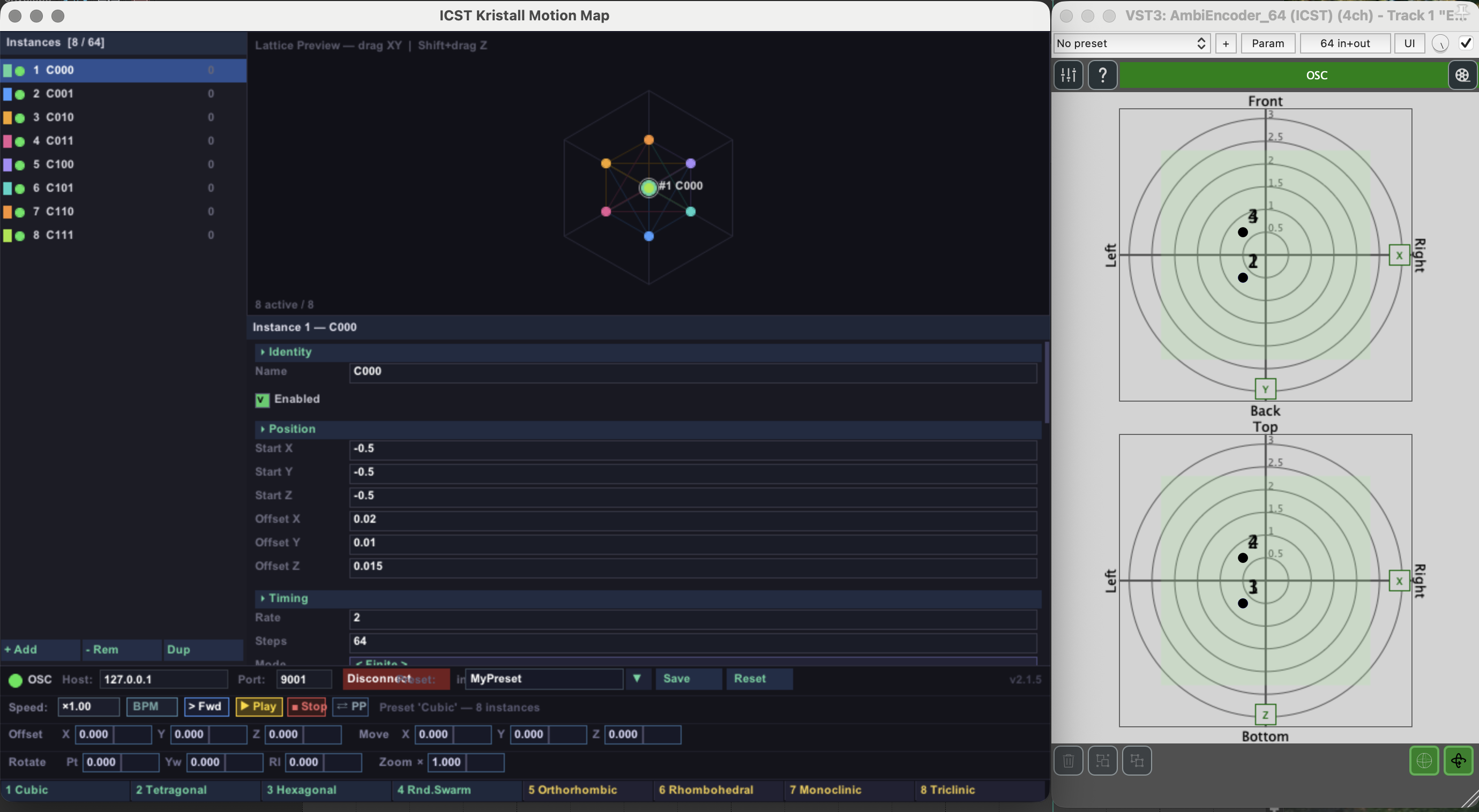Select the 4 Rnd.Swarm preset tab

pos(458,790)
